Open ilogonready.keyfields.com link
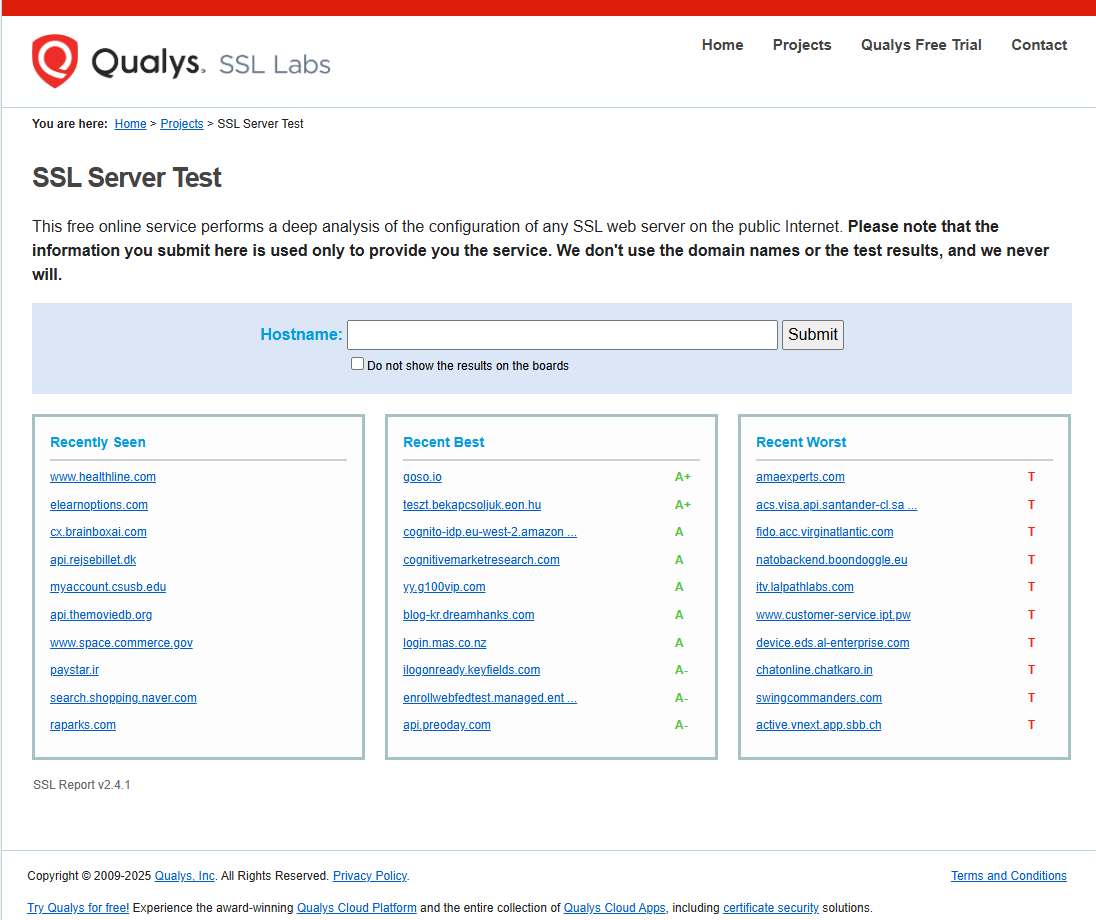Screen dimensions: 1096x920 (x=472, y=670)
